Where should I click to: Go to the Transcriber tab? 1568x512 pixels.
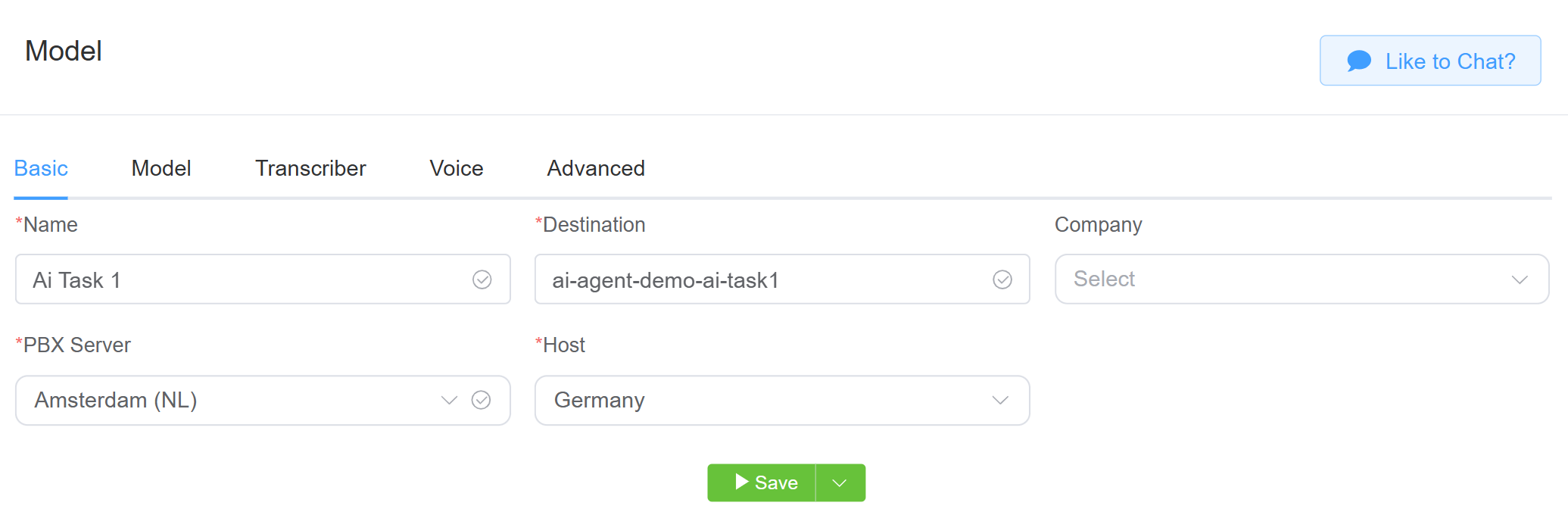310,168
